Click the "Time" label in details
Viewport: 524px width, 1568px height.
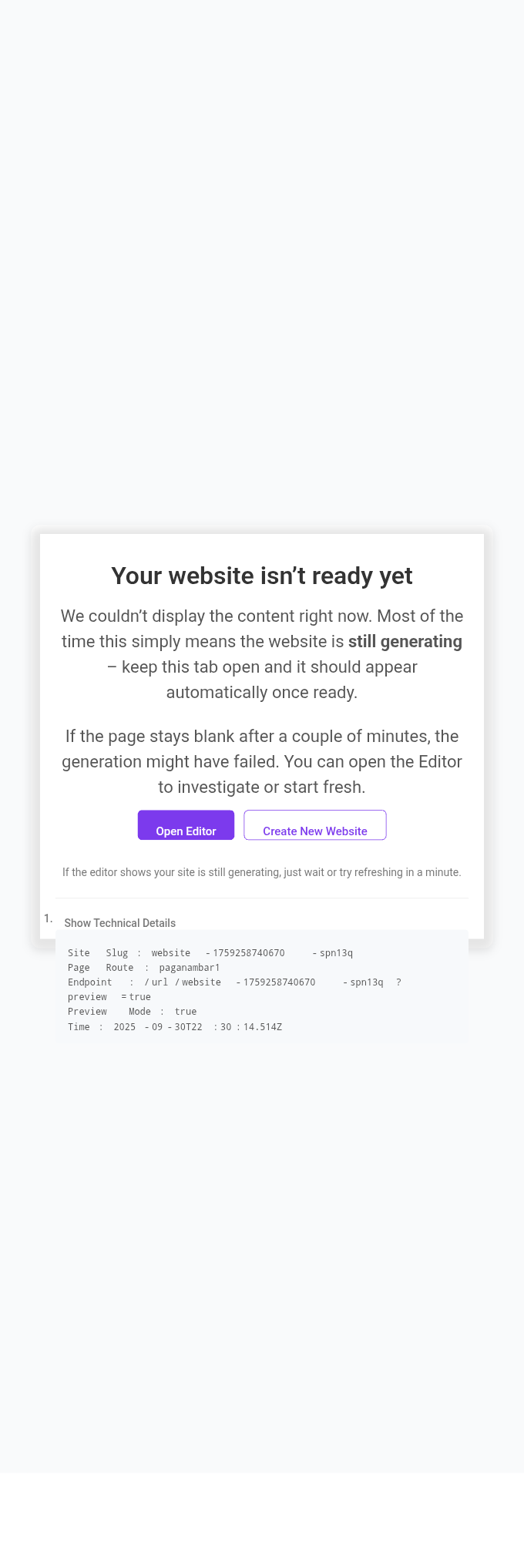click(x=79, y=1027)
